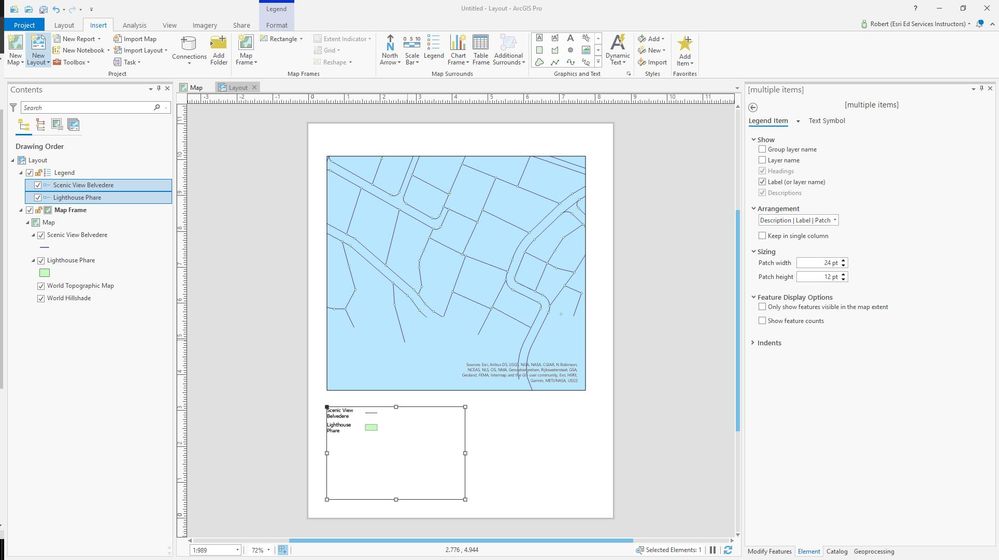Select the picture graphic tool in Graphics gallery

[x=586, y=50]
